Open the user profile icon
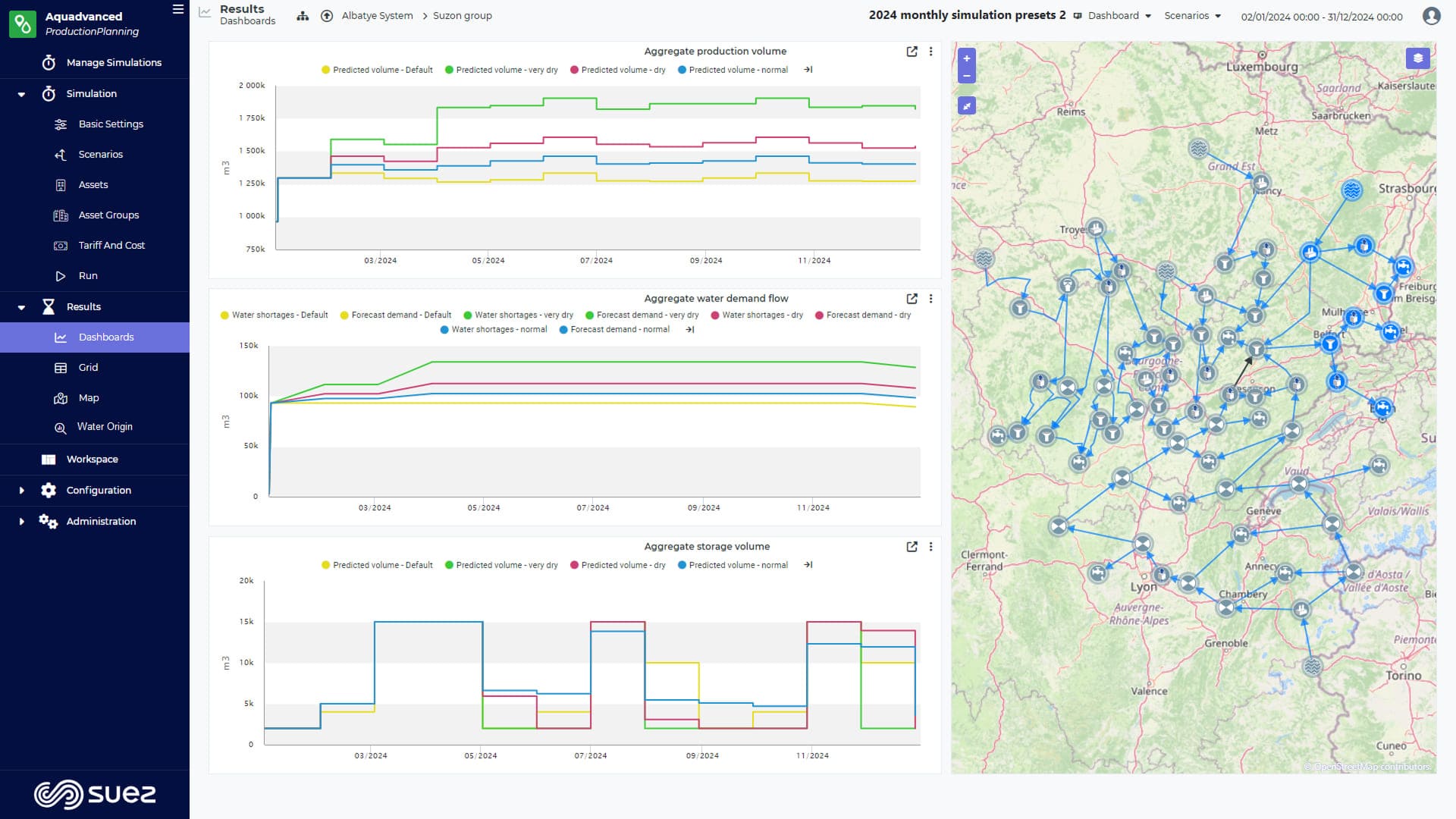The height and width of the screenshot is (819, 1456). 1431,16
